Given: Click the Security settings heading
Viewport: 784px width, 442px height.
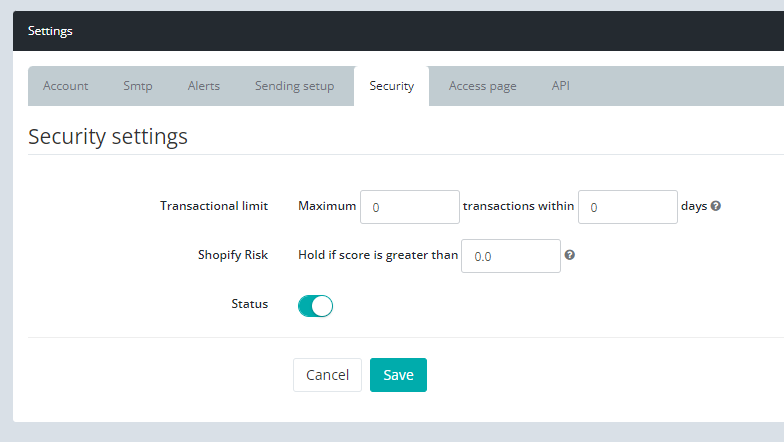Looking at the screenshot, I should coord(108,136).
